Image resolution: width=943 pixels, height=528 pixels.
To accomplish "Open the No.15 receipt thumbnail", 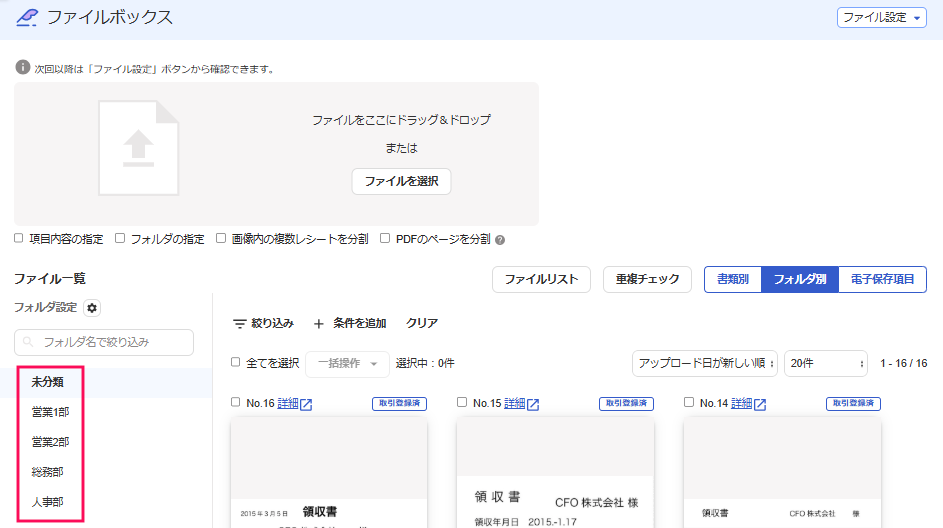I will [555, 473].
